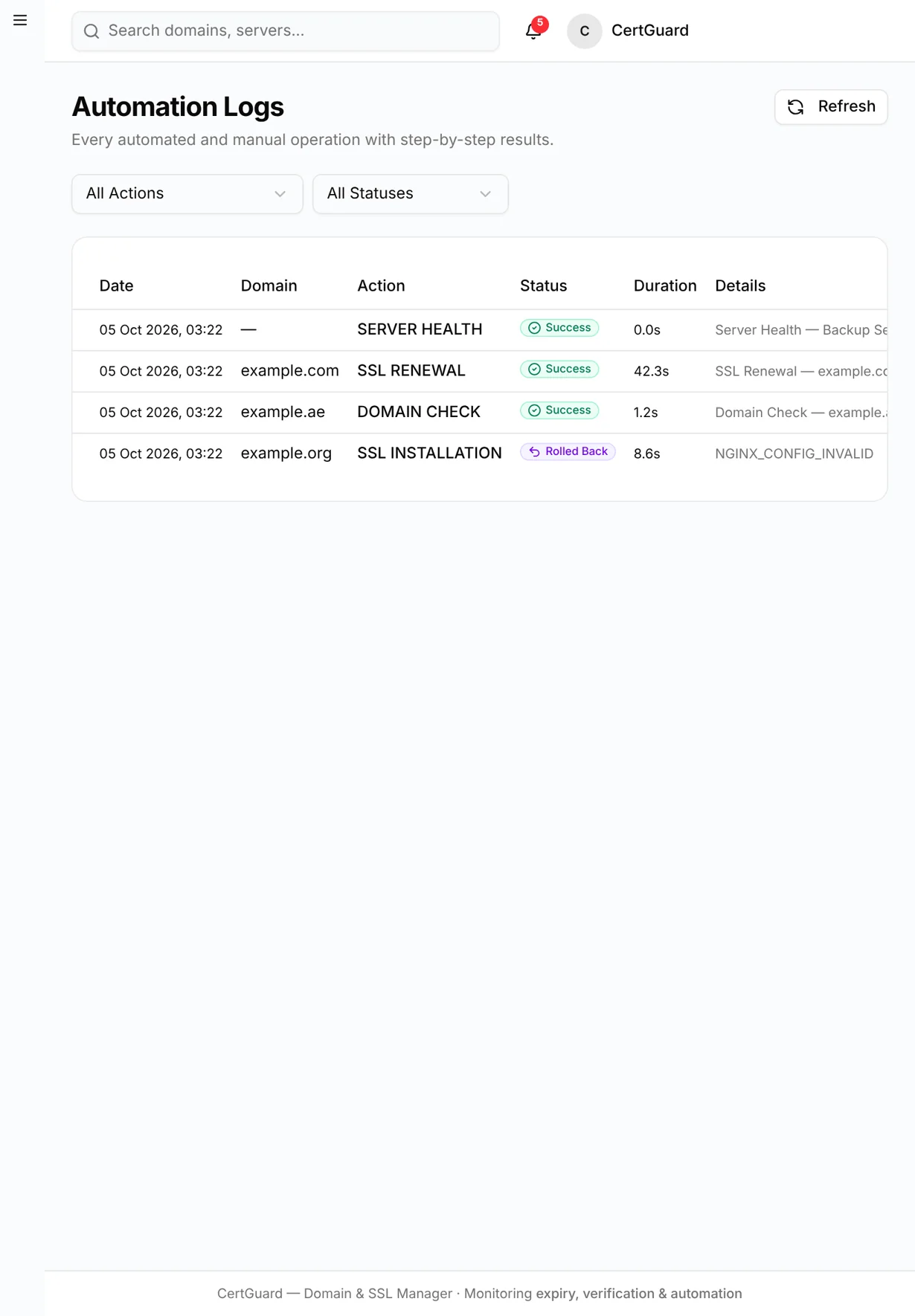The image size is (915, 1316).
Task: Click the Domain Check — example details text
Action: [801, 413]
